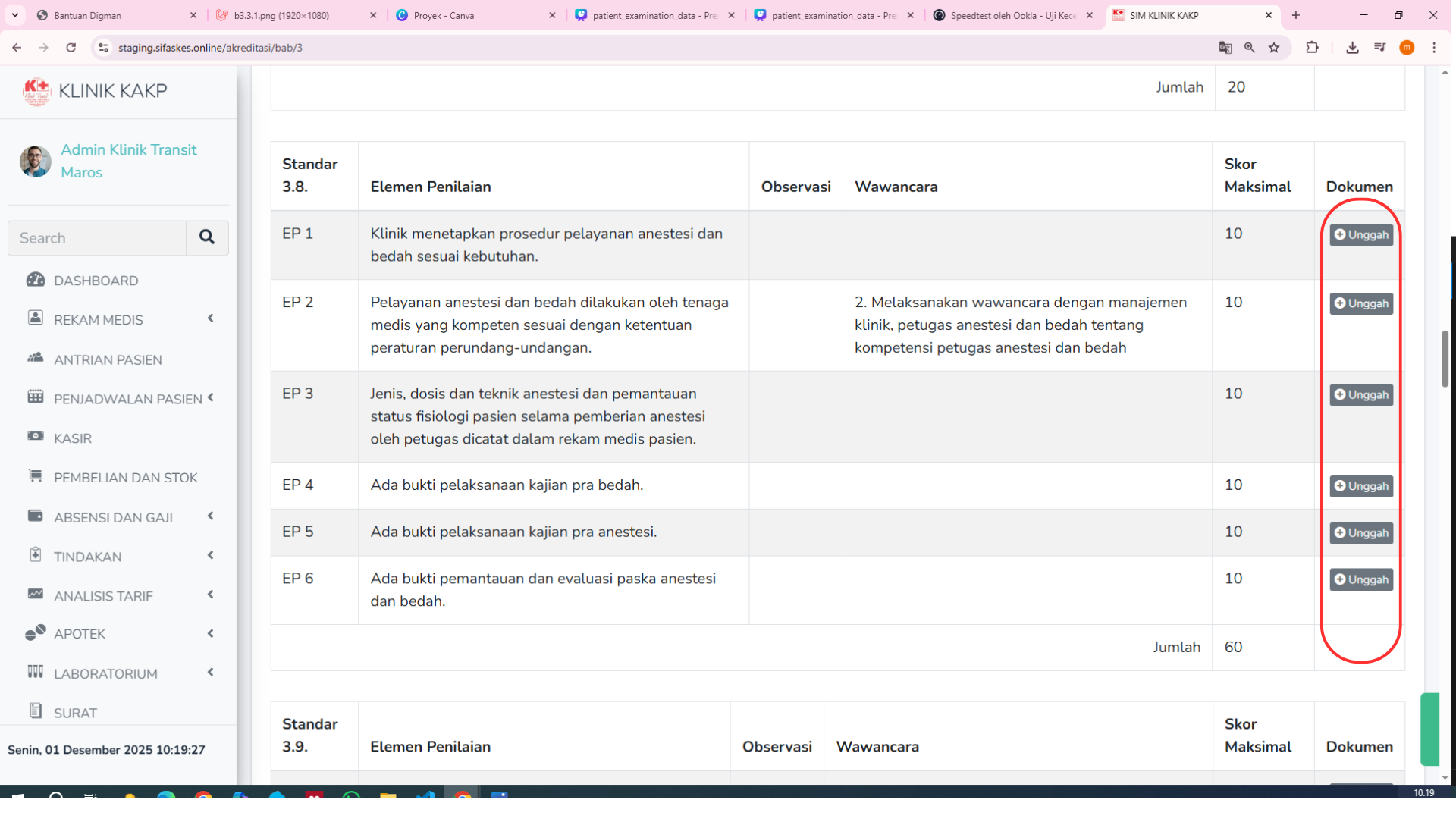Click the Antrian Pasien people icon
The height and width of the screenshot is (819, 1456).
36,358
